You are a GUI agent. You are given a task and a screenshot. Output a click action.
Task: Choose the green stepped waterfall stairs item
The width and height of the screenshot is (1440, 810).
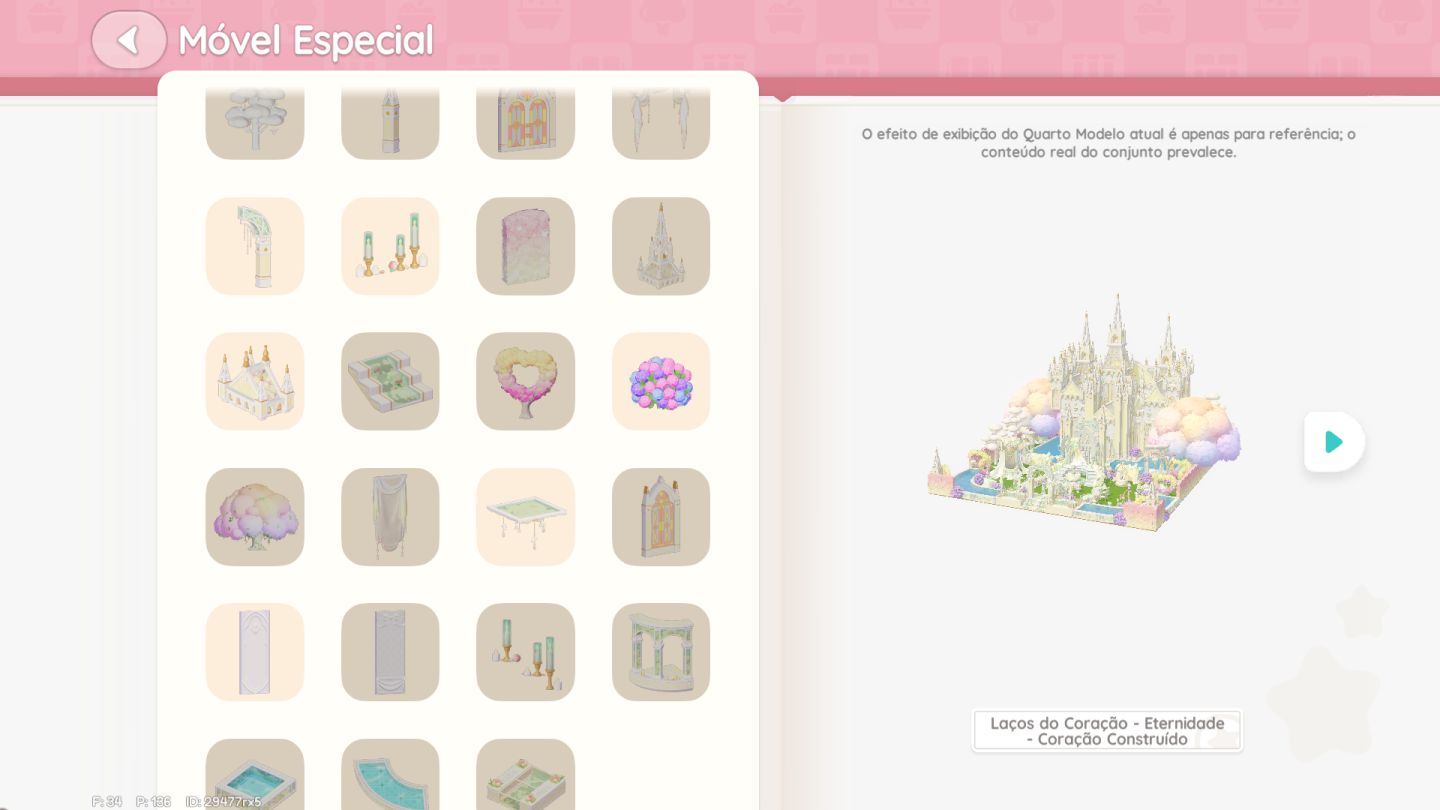click(390, 381)
